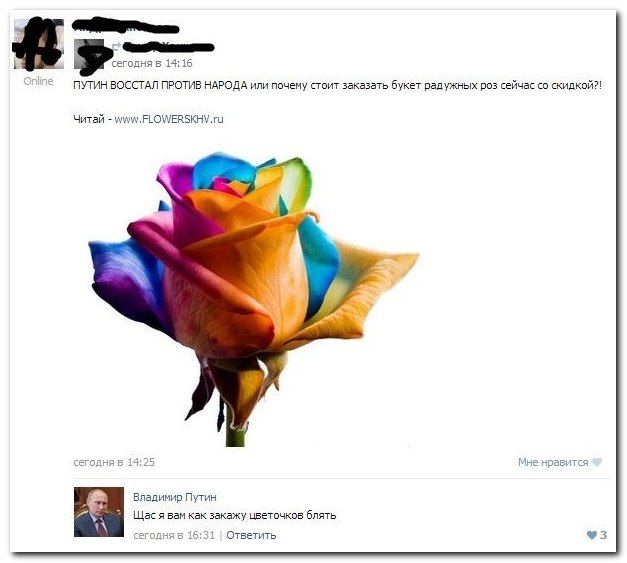Click the сегодня в 14:16 timestamp
The width and height of the screenshot is (627, 563).
152,63
